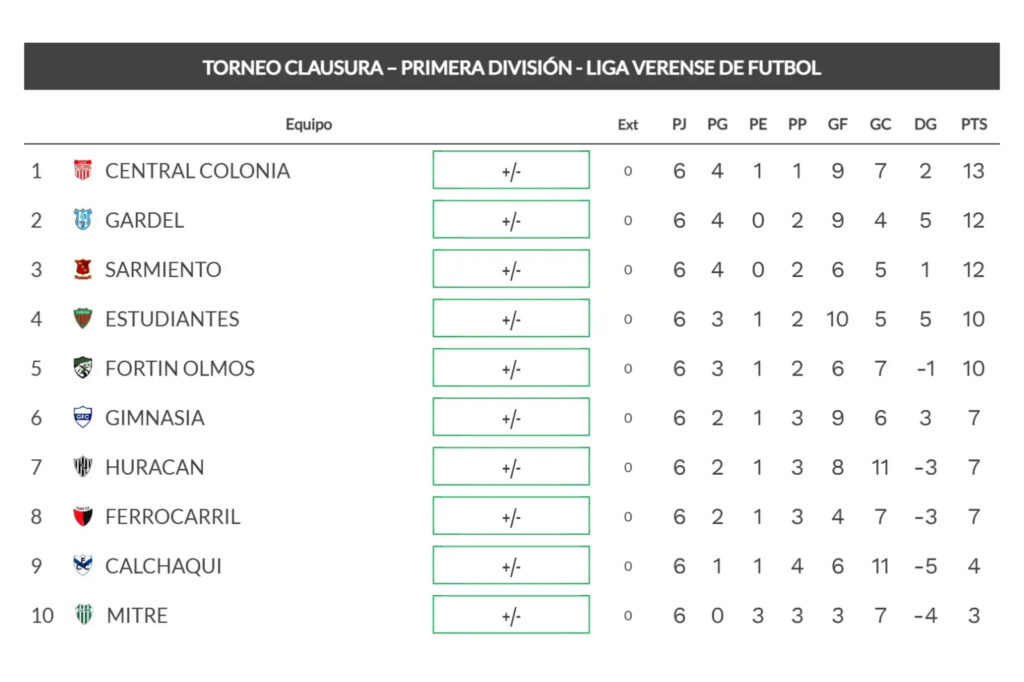Expand the +/- box for Central Colonia
The height and width of the screenshot is (682, 1024).
pyautogui.click(x=511, y=170)
